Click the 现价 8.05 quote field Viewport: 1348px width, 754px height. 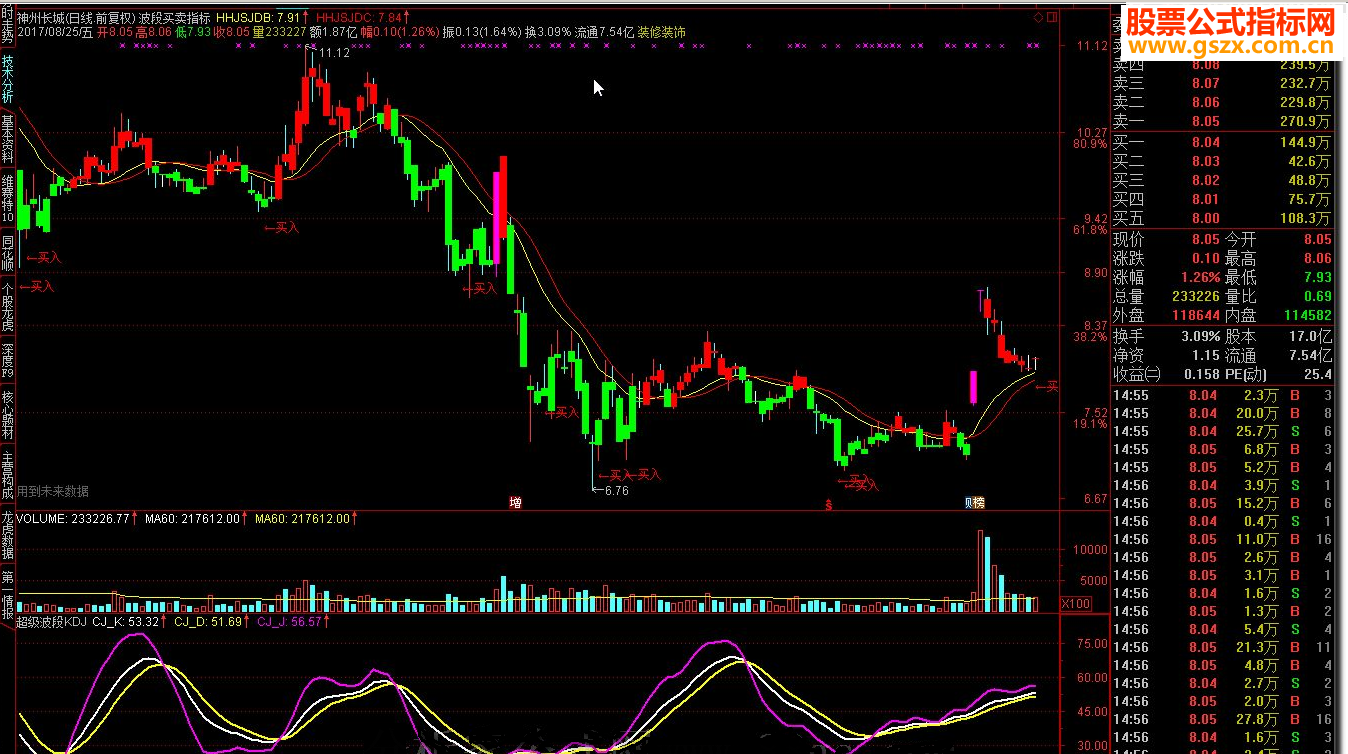(x=1167, y=240)
